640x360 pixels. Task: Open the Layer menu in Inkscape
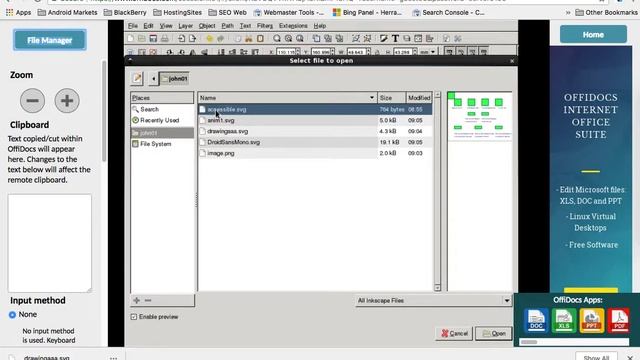pyautogui.click(x=185, y=26)
